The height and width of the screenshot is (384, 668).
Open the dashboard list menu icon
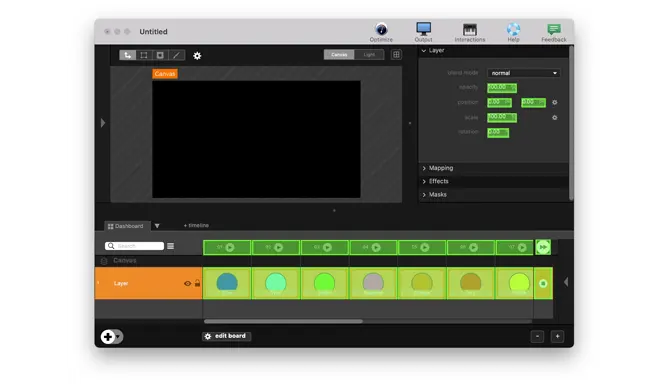(170, 246)
